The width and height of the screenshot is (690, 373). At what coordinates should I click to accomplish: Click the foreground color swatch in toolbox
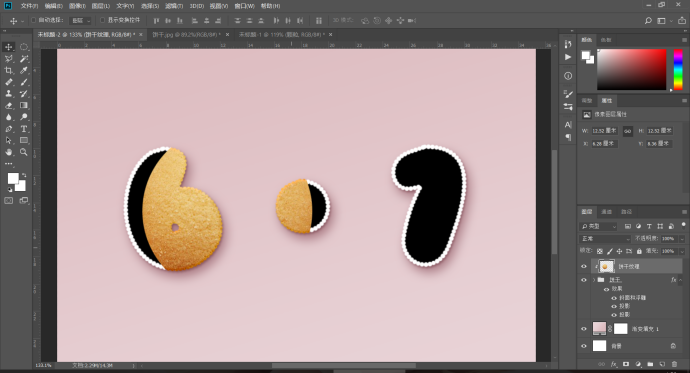[13, 178]
